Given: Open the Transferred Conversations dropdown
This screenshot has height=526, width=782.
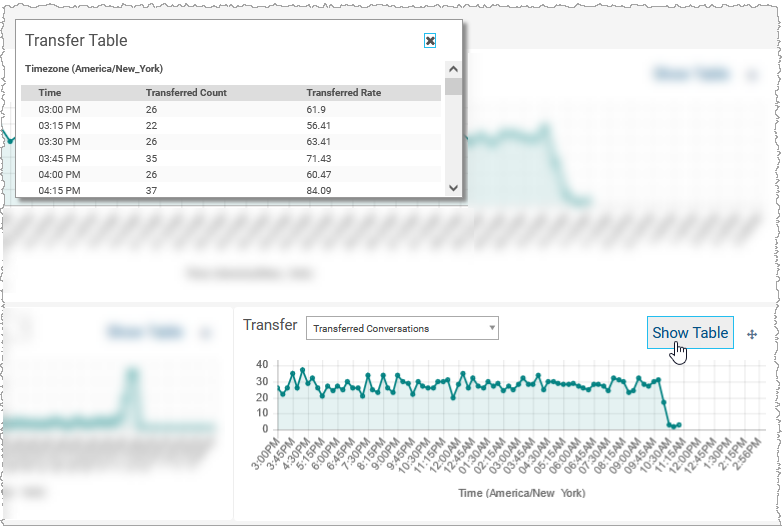Looking at the screenshot, I should click(x=401, y=328).
